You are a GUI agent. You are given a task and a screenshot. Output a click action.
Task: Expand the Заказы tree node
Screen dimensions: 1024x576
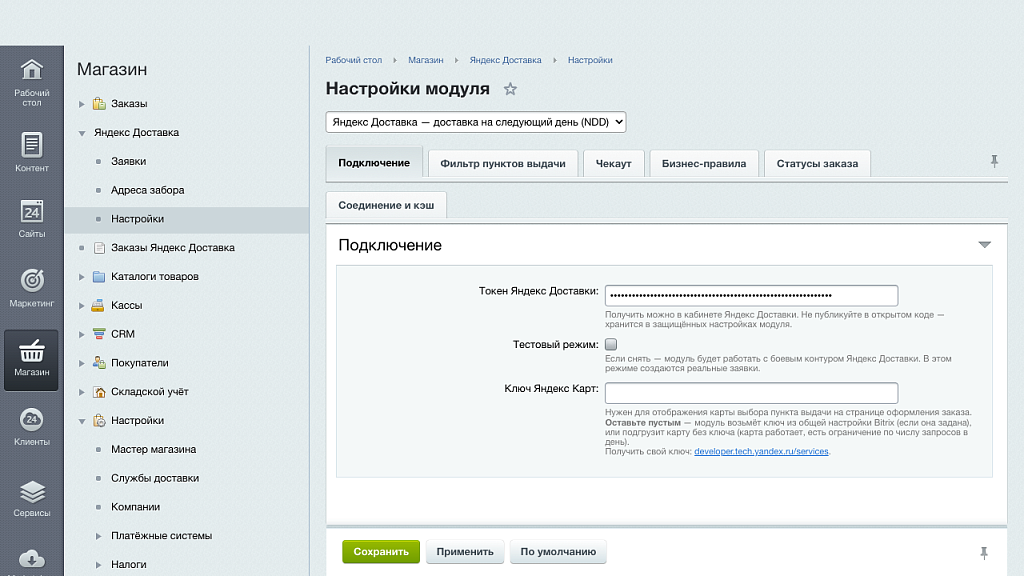point(82,104)
